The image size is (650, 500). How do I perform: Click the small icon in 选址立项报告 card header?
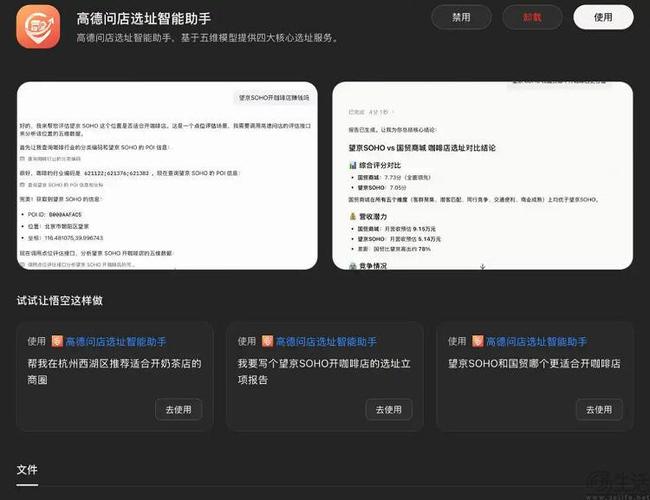point(267,341)
